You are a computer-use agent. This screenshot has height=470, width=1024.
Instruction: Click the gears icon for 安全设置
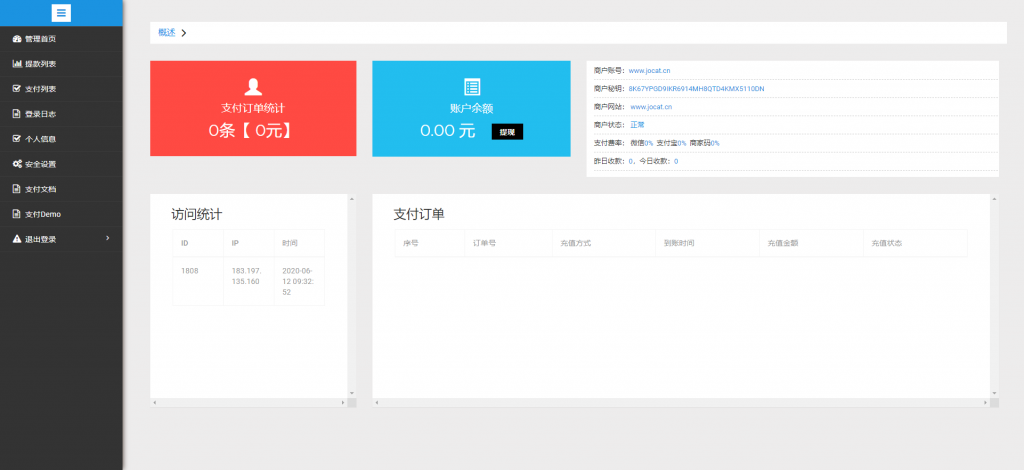(x=16, y=164)
